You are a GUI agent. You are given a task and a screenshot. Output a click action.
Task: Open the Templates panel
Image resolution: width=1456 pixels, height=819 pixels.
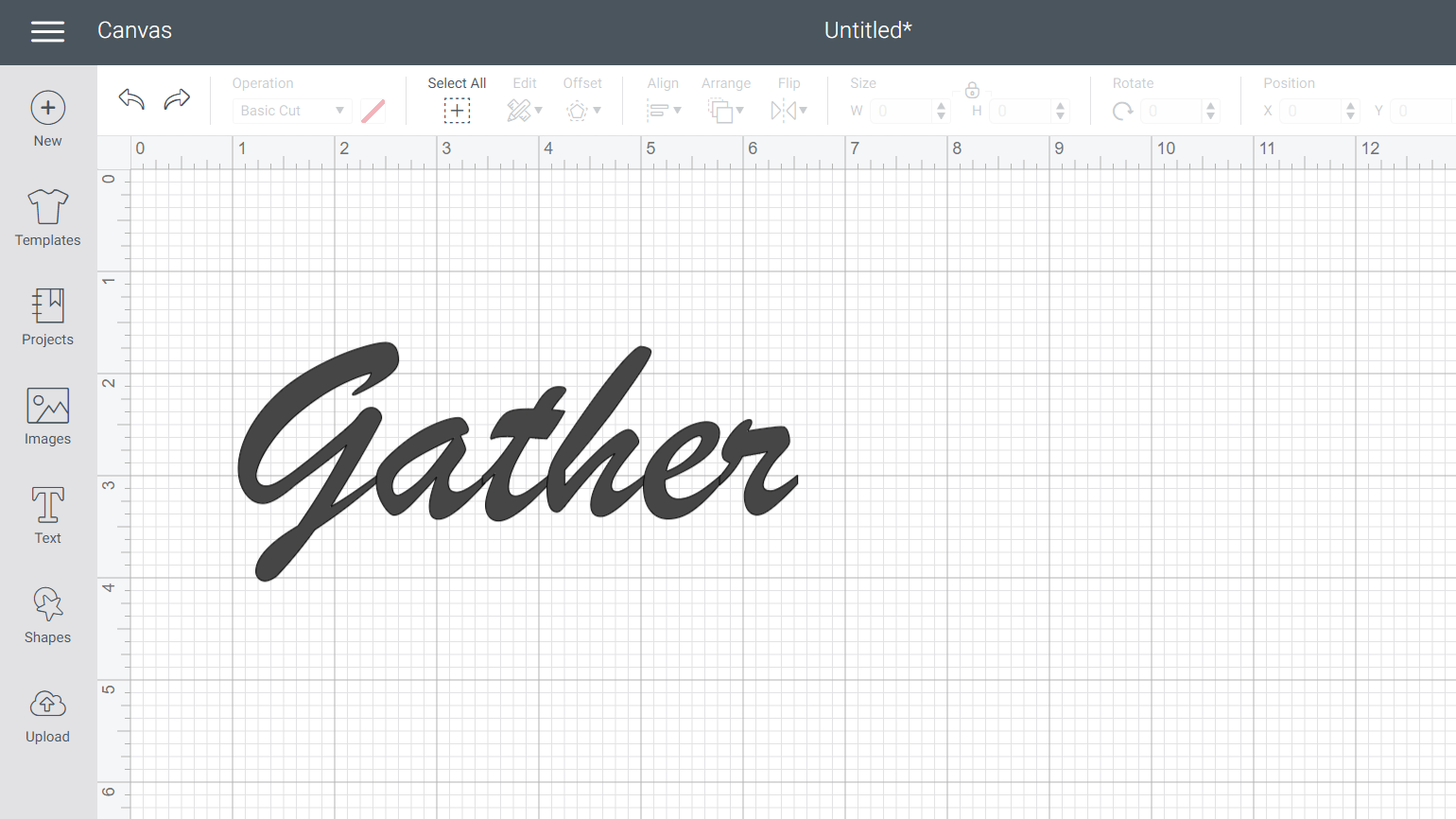click(47, 219)
